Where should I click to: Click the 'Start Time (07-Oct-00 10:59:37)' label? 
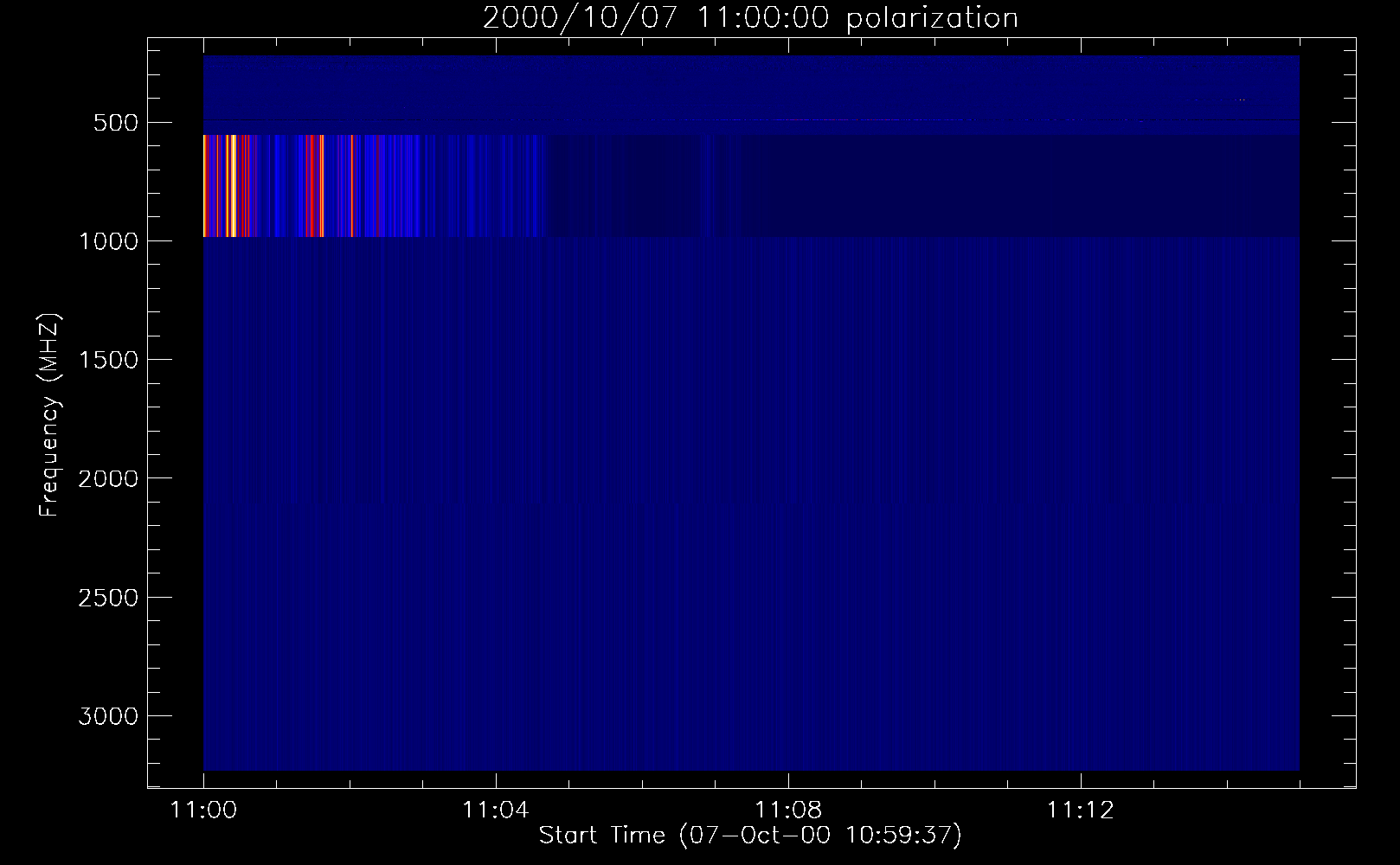[x=750, y=836]
